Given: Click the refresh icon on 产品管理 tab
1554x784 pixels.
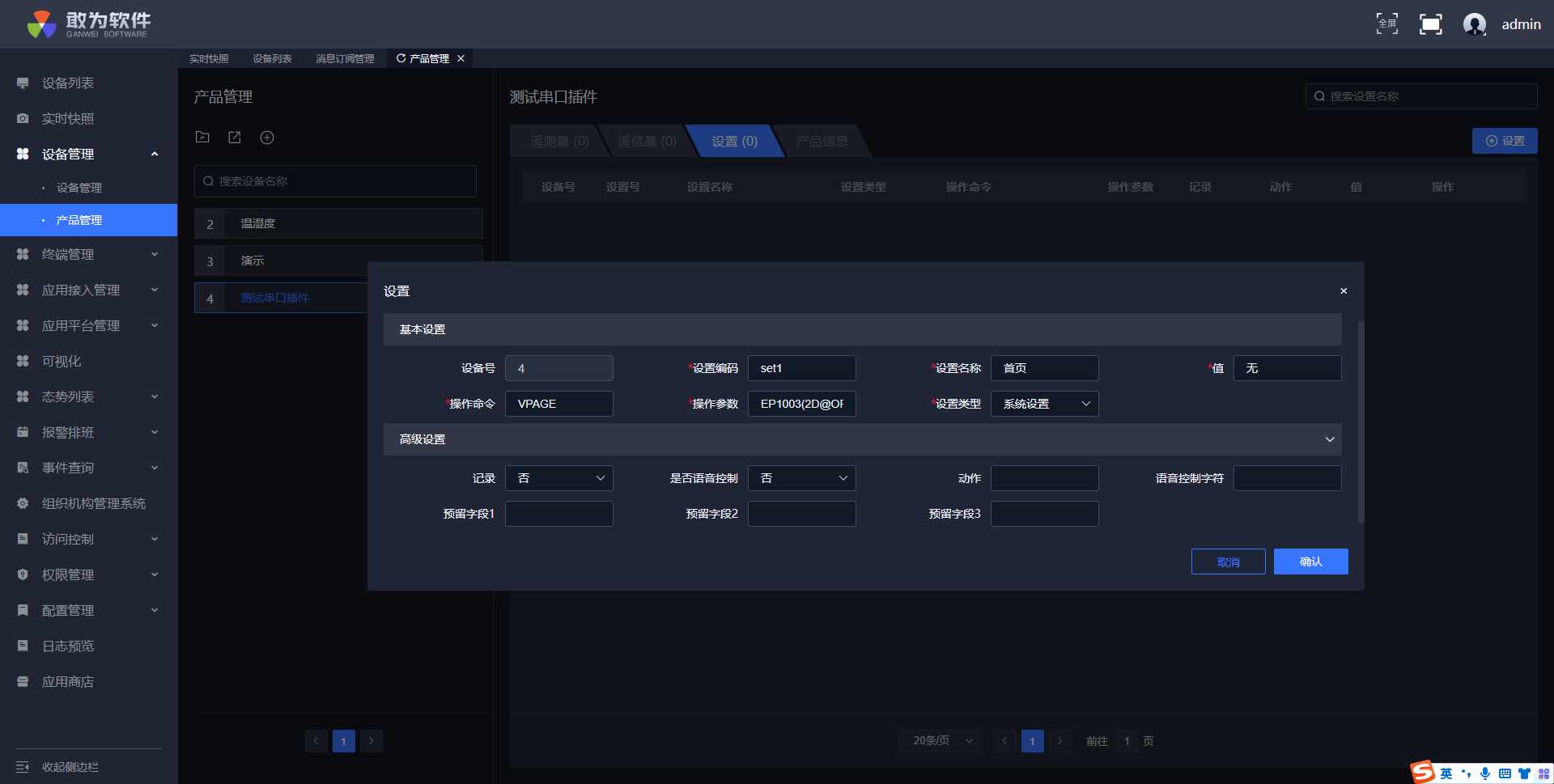Looking at the screenshot, I should [401, 58].
